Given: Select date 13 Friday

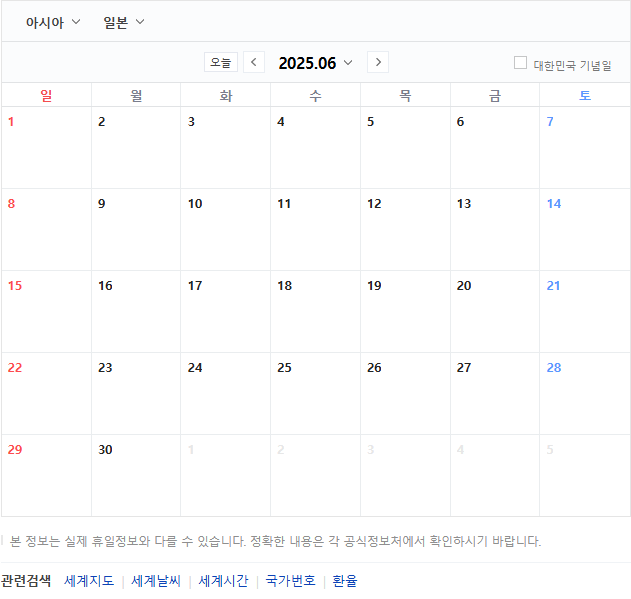Looking at the screenshot, I should pos(464,204).
